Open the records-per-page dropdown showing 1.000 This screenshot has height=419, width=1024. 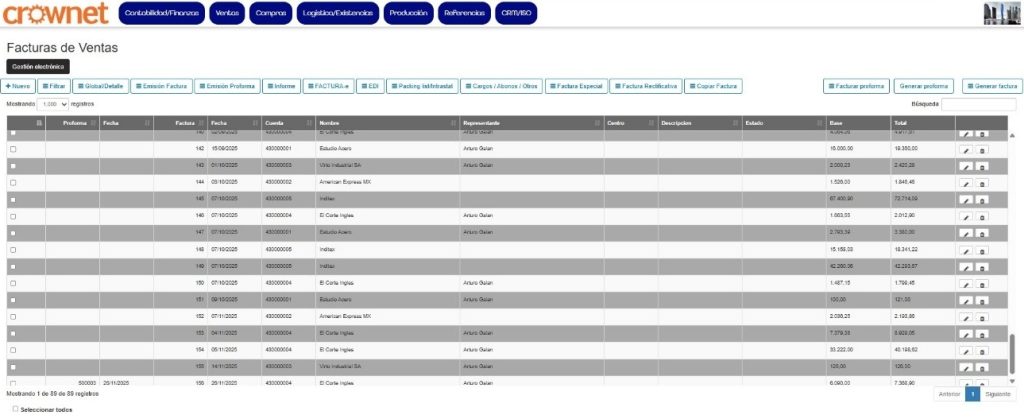[x=53, y=104]
